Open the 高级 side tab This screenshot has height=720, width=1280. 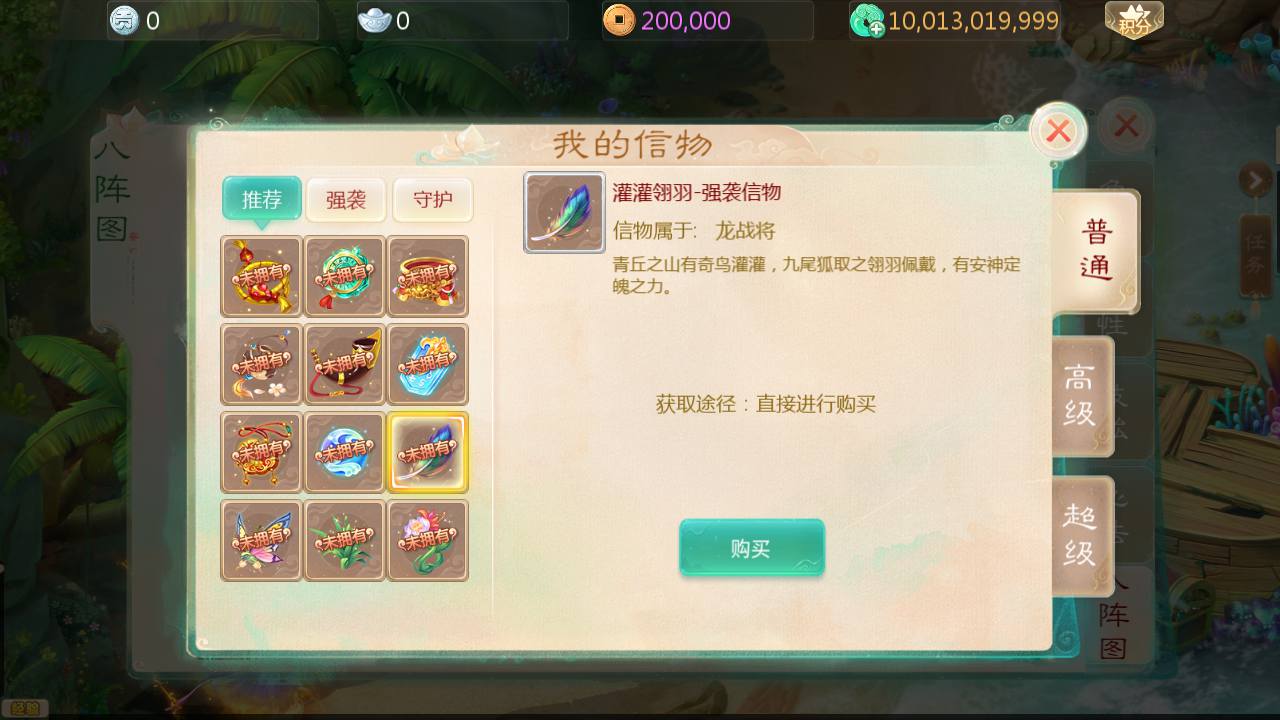click(1081, 396)
